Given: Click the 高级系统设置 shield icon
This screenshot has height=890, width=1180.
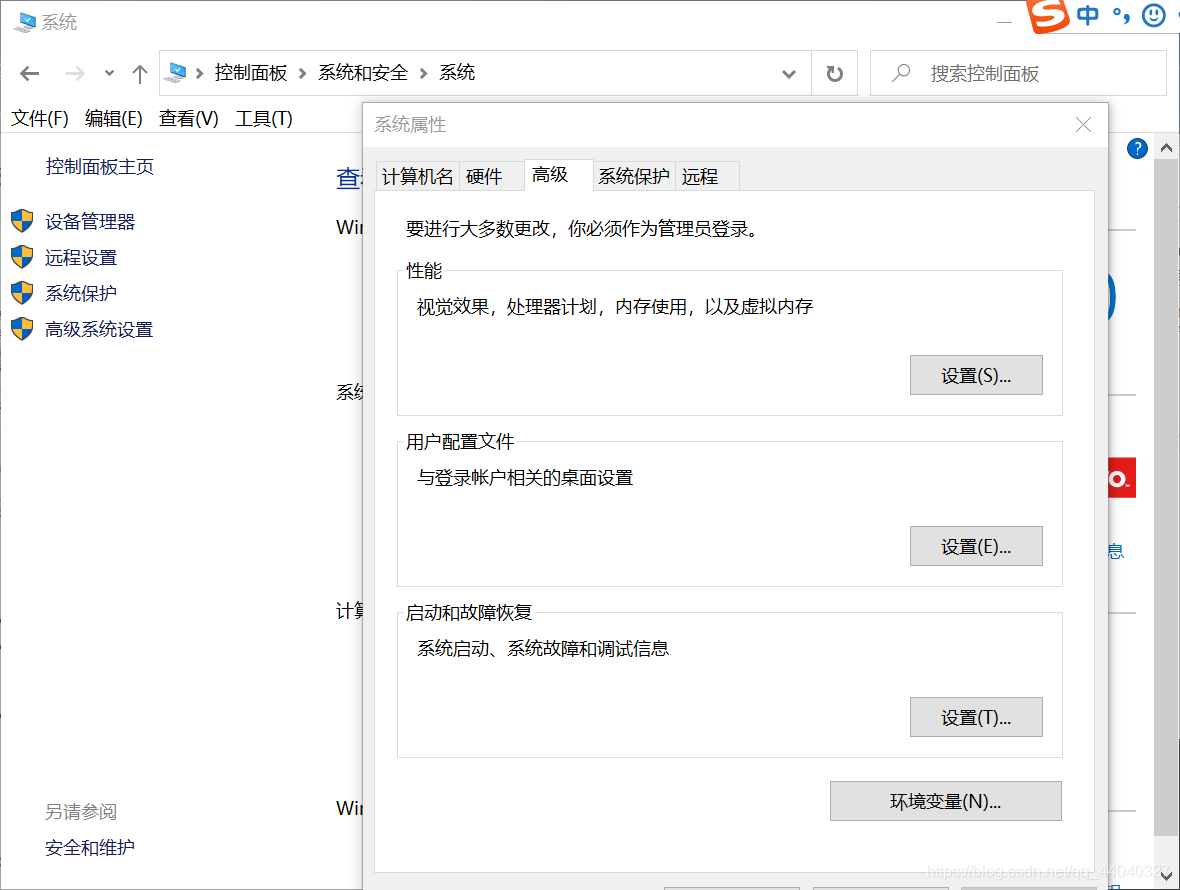Looking at the screenshot, I should point(21,329).
